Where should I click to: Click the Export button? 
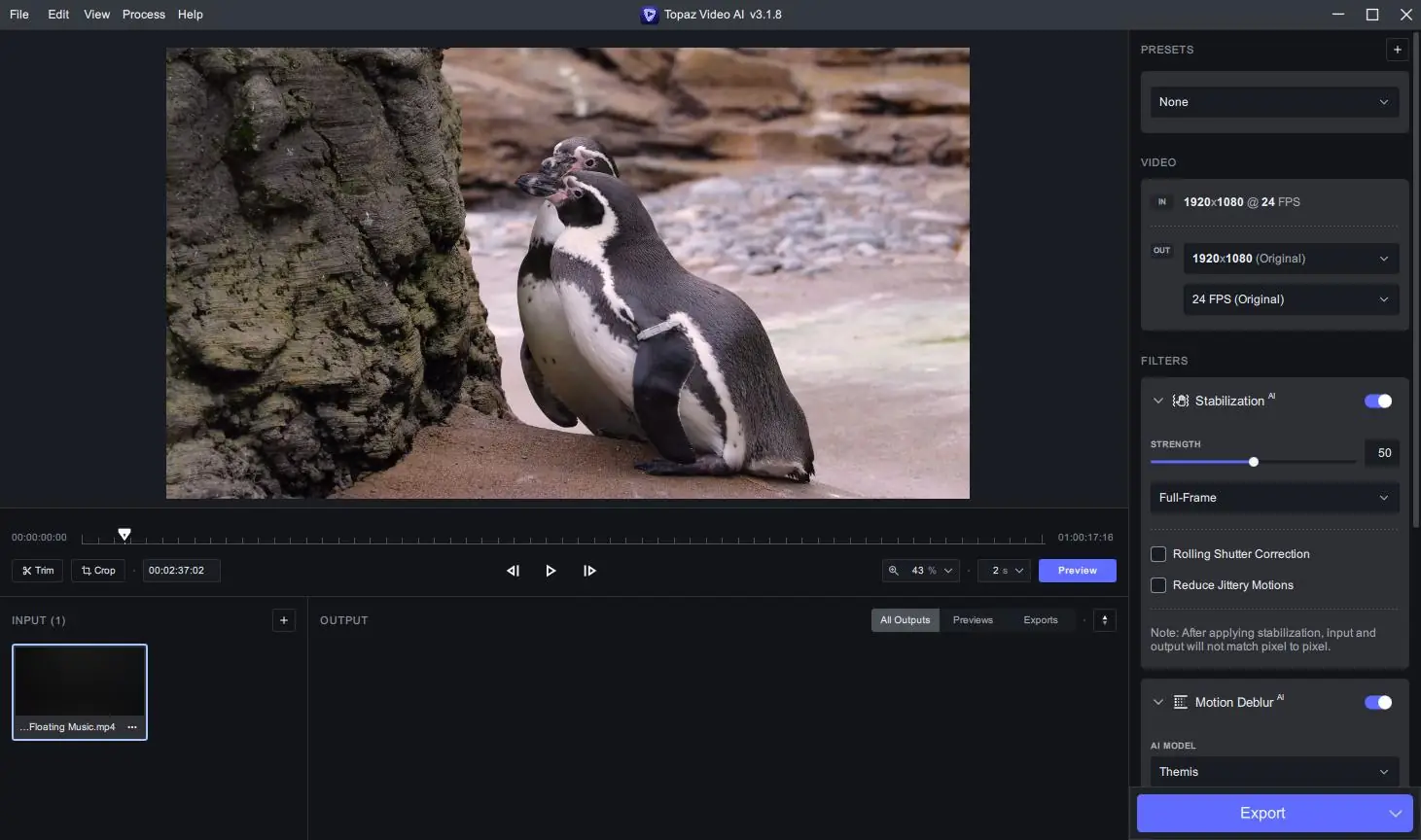[x=1262, y=814]
